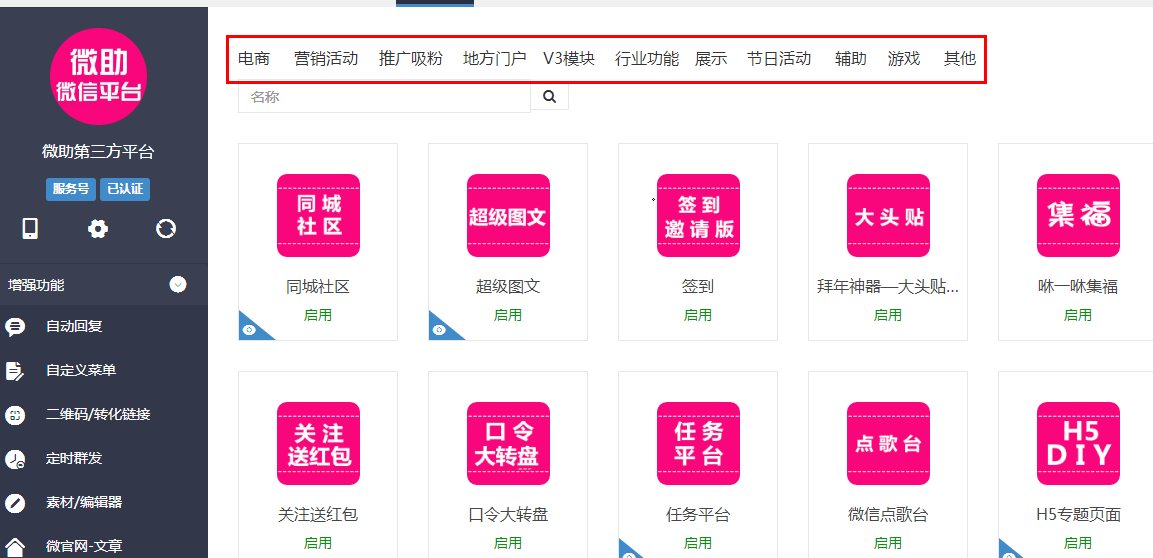Screen dimensions: 1153x558
Task: Focus the 名称 search input field
Action: [384, 97]
